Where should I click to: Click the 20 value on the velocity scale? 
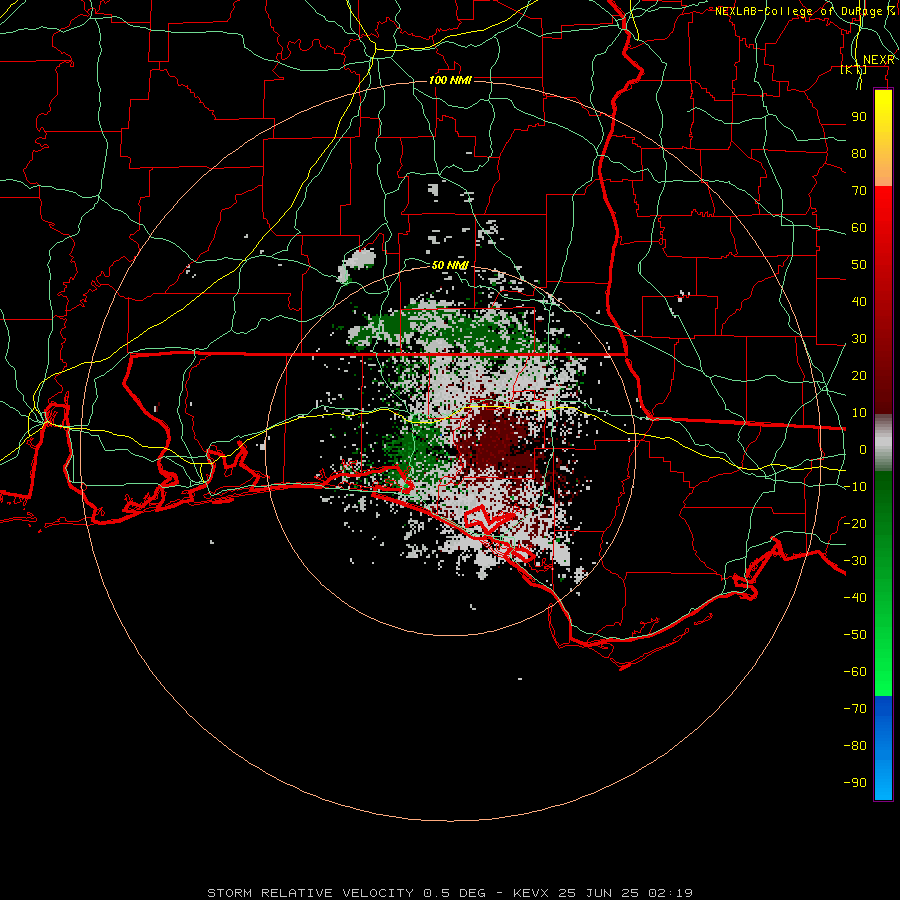click(859, 376)
